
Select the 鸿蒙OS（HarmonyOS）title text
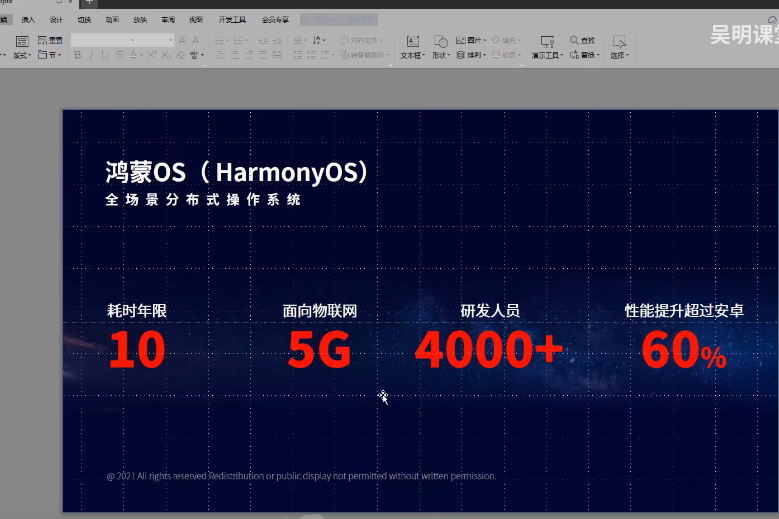pyautogui.click(x=236, y=172)
